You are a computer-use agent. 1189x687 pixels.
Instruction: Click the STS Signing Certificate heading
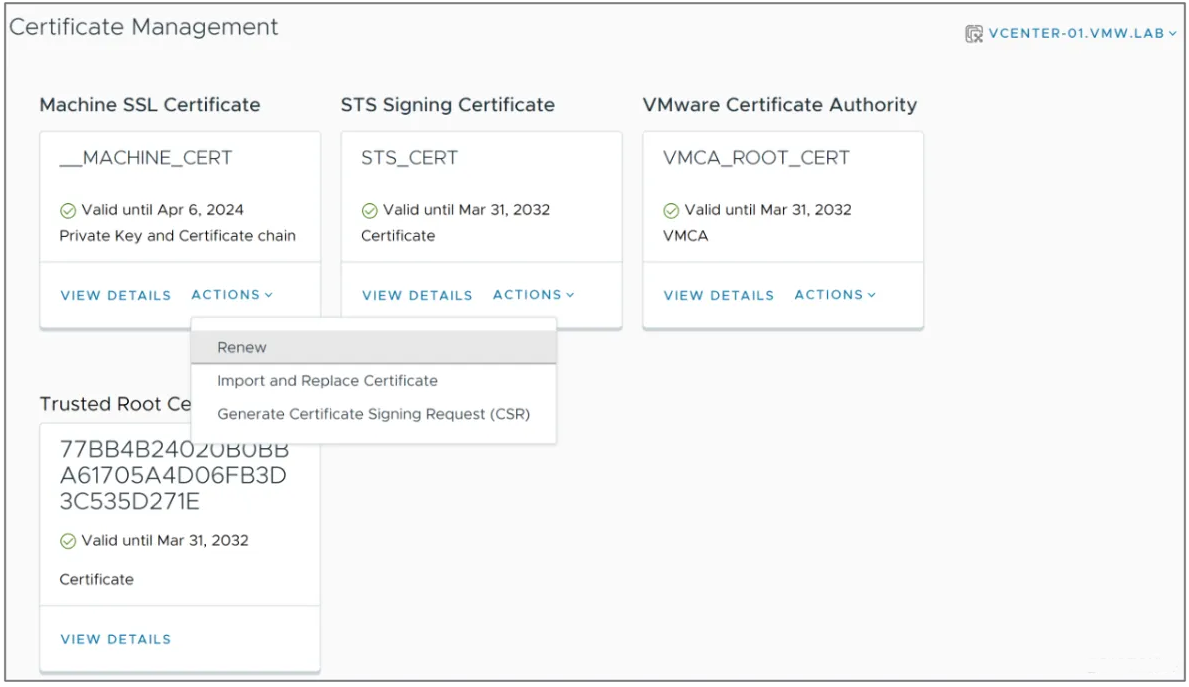447,105
